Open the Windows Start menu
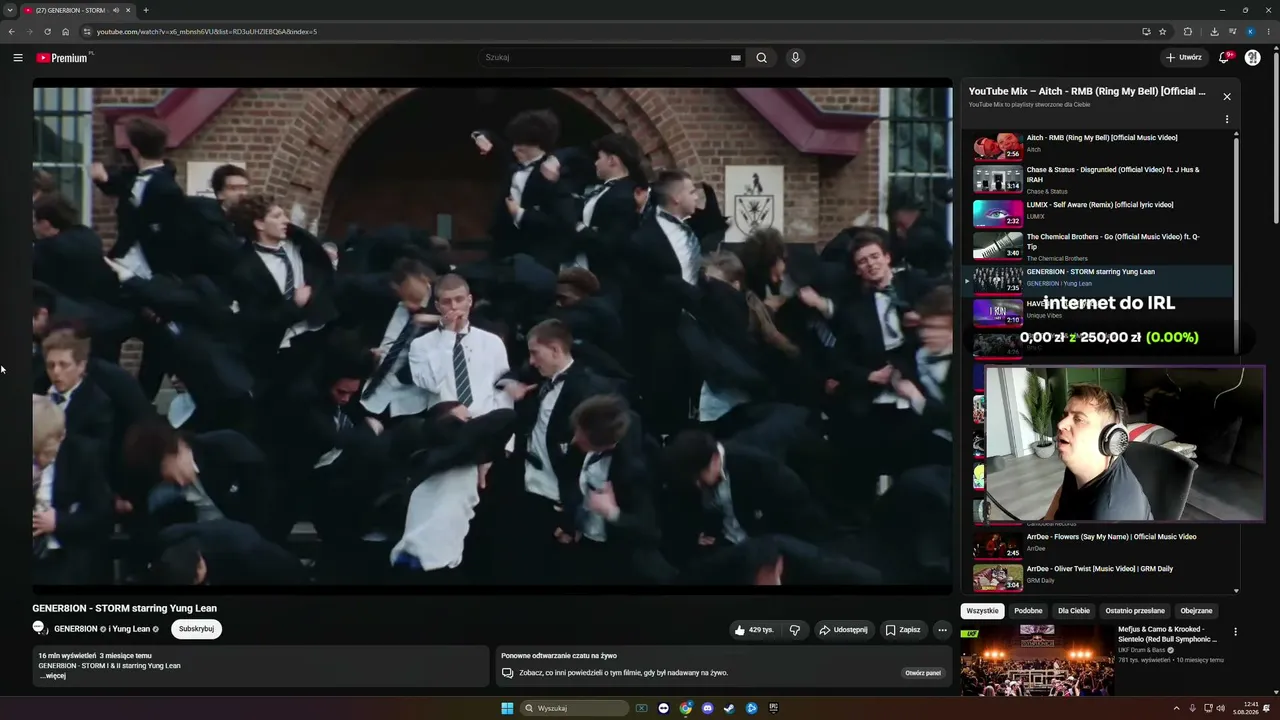Image resolution: width=1280 pixels, height=720 pixels. click(507, 709)
